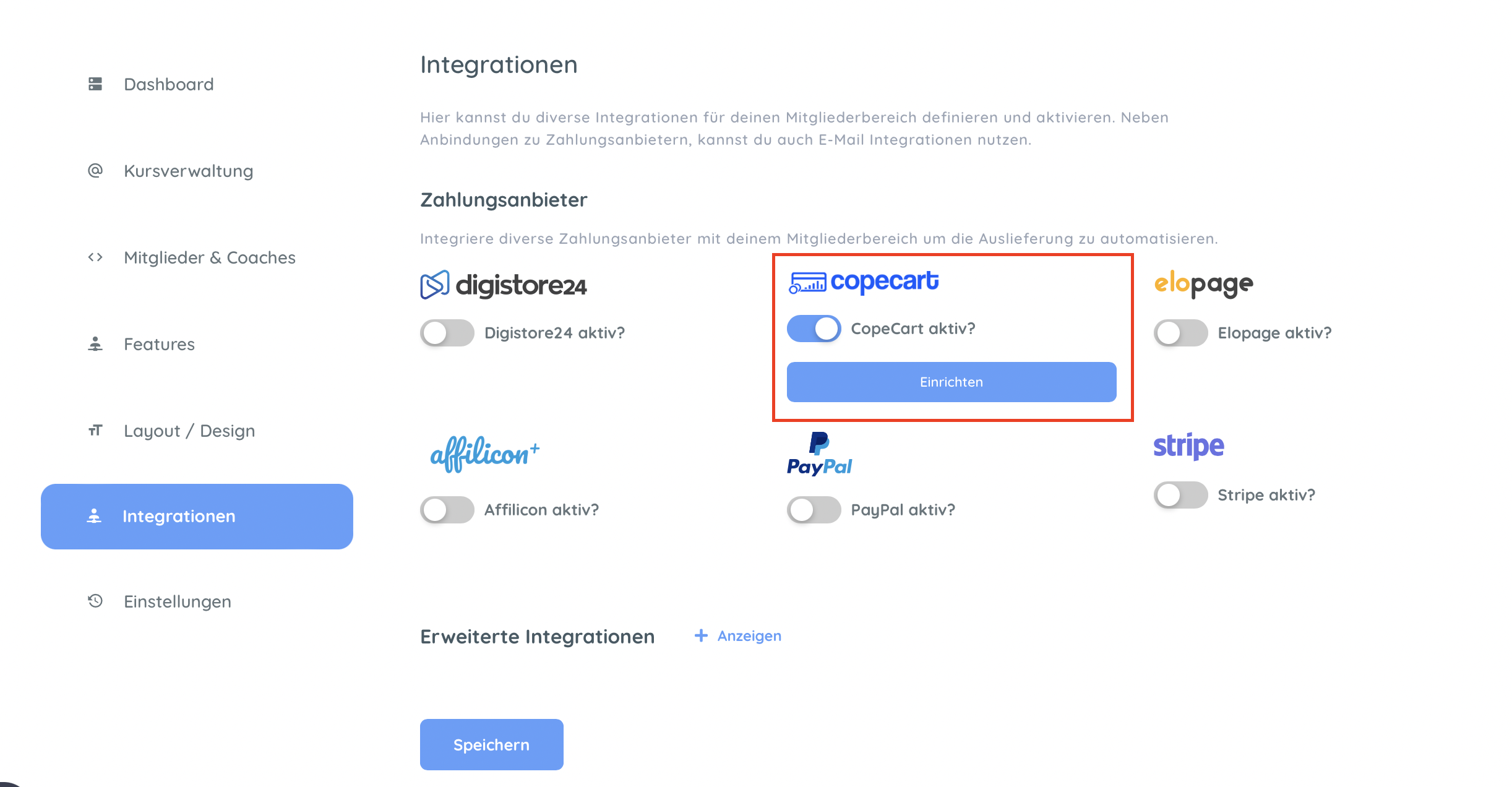
Task: Disable the CopeCart aktiv toggle
Action: click(814, 329)
